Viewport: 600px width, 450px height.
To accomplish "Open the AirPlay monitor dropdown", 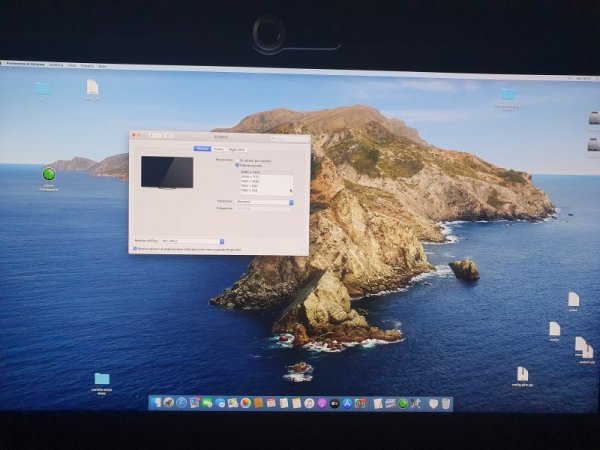I will point(192,241).
